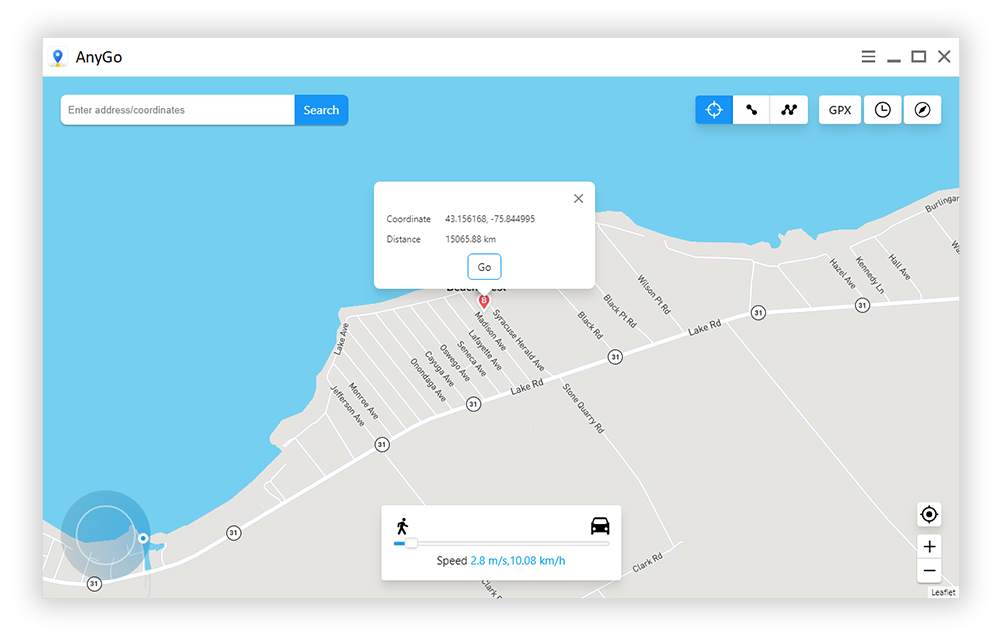The width and height of the screenshot is (1000, 640).
Task: Click the locate-me button on the map
Action: (929, 514)
